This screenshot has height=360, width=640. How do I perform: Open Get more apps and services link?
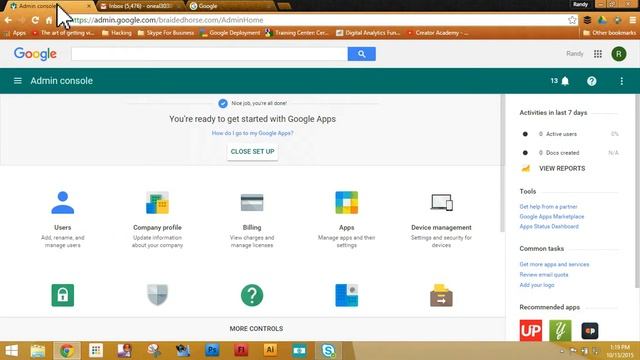[x=554, y=264]
